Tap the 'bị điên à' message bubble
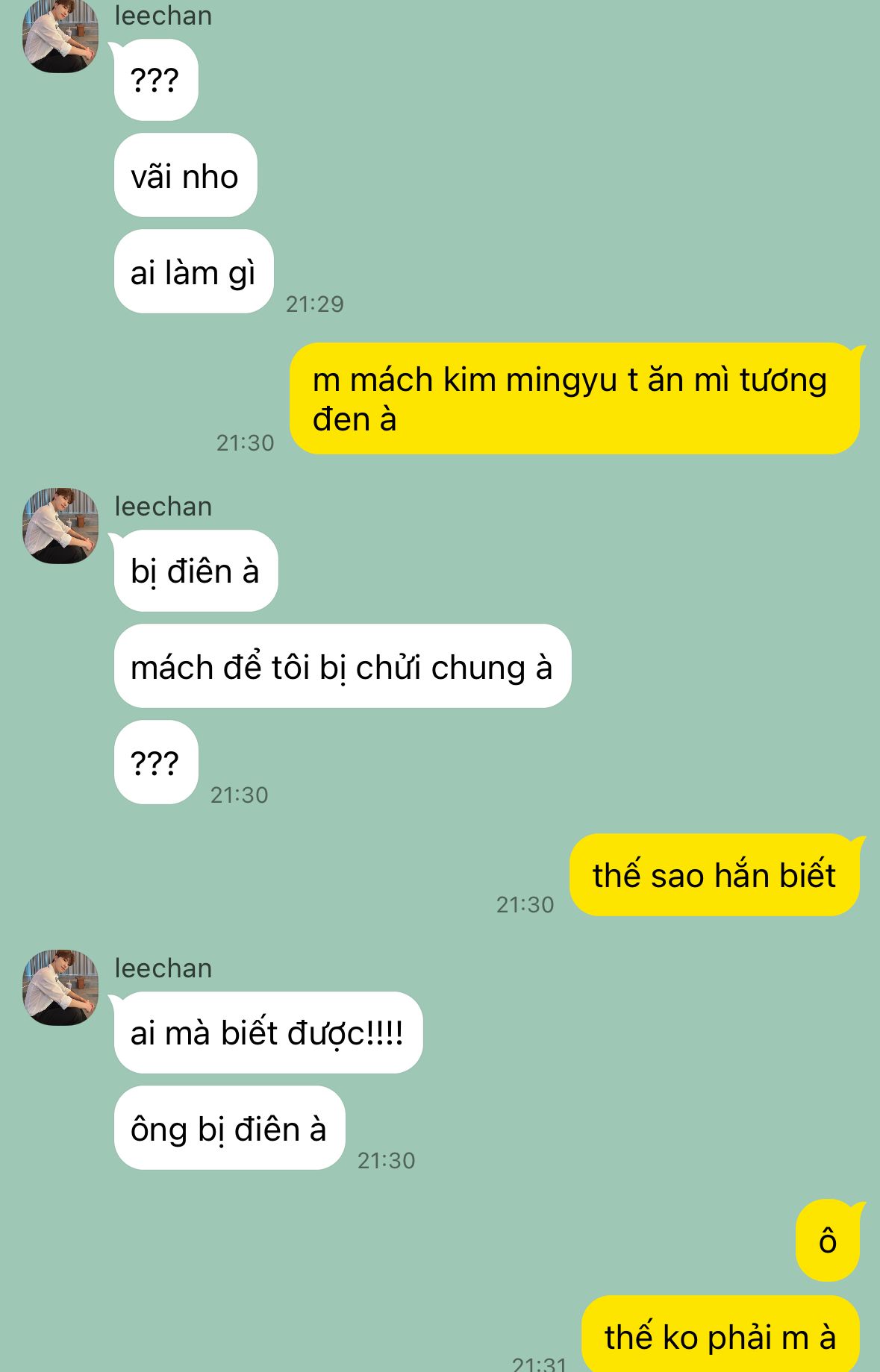The width and height of the screenshot is (880, 1372). tap(196, 571)
